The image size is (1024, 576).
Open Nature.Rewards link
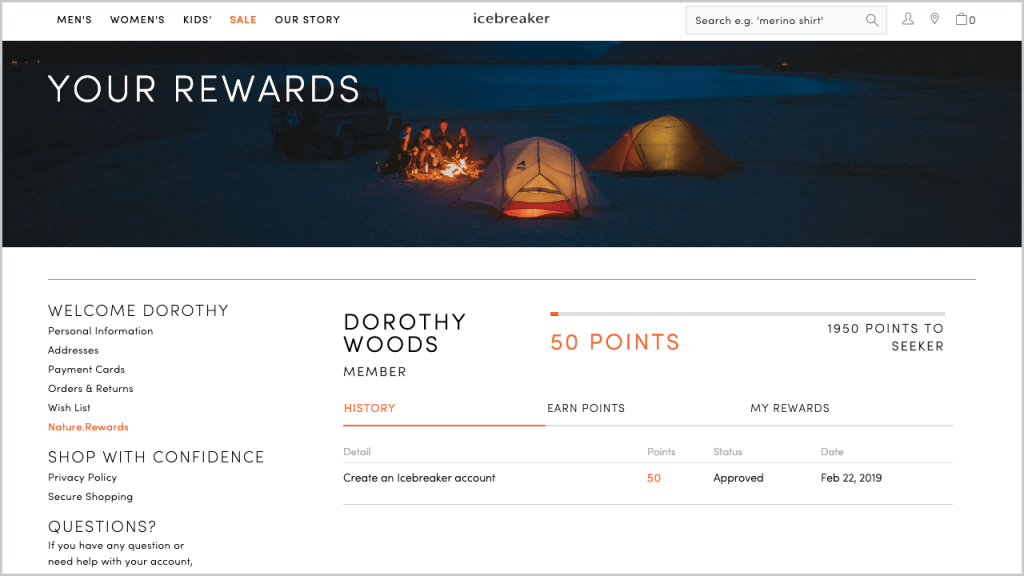click(88, 427)
